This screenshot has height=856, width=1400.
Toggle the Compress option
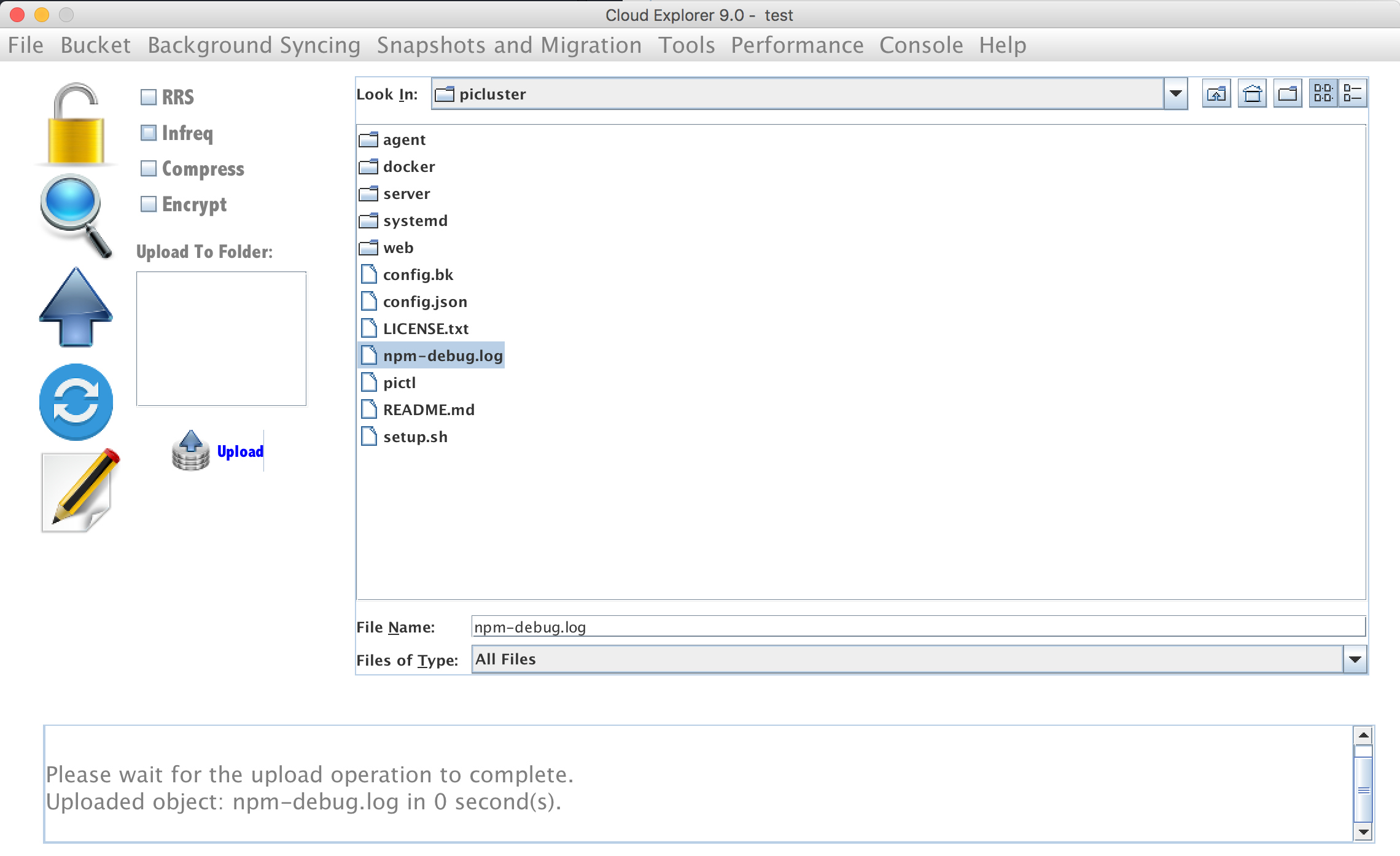point(149,169)
